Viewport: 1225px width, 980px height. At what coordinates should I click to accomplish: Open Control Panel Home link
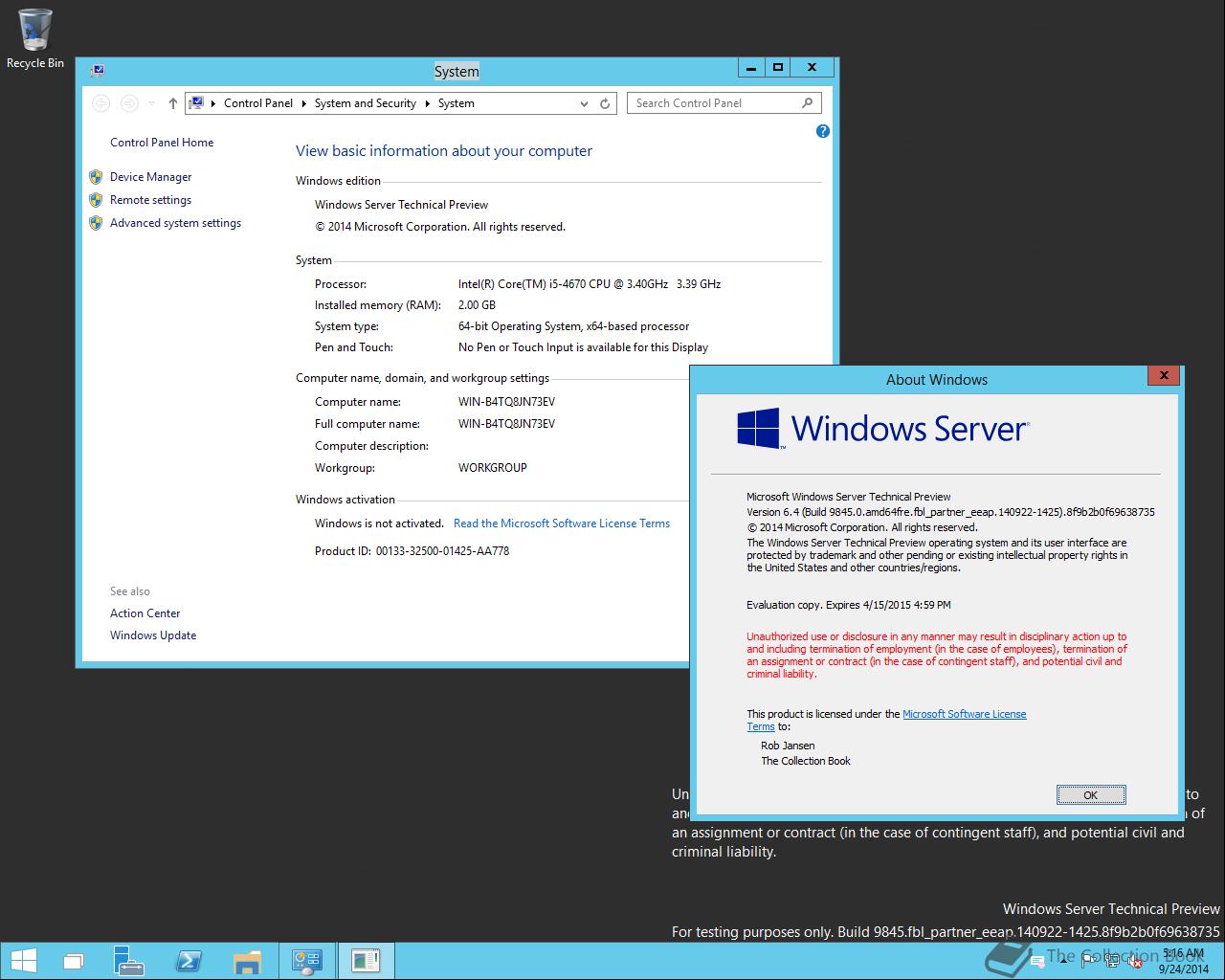(x=162, y=143)
